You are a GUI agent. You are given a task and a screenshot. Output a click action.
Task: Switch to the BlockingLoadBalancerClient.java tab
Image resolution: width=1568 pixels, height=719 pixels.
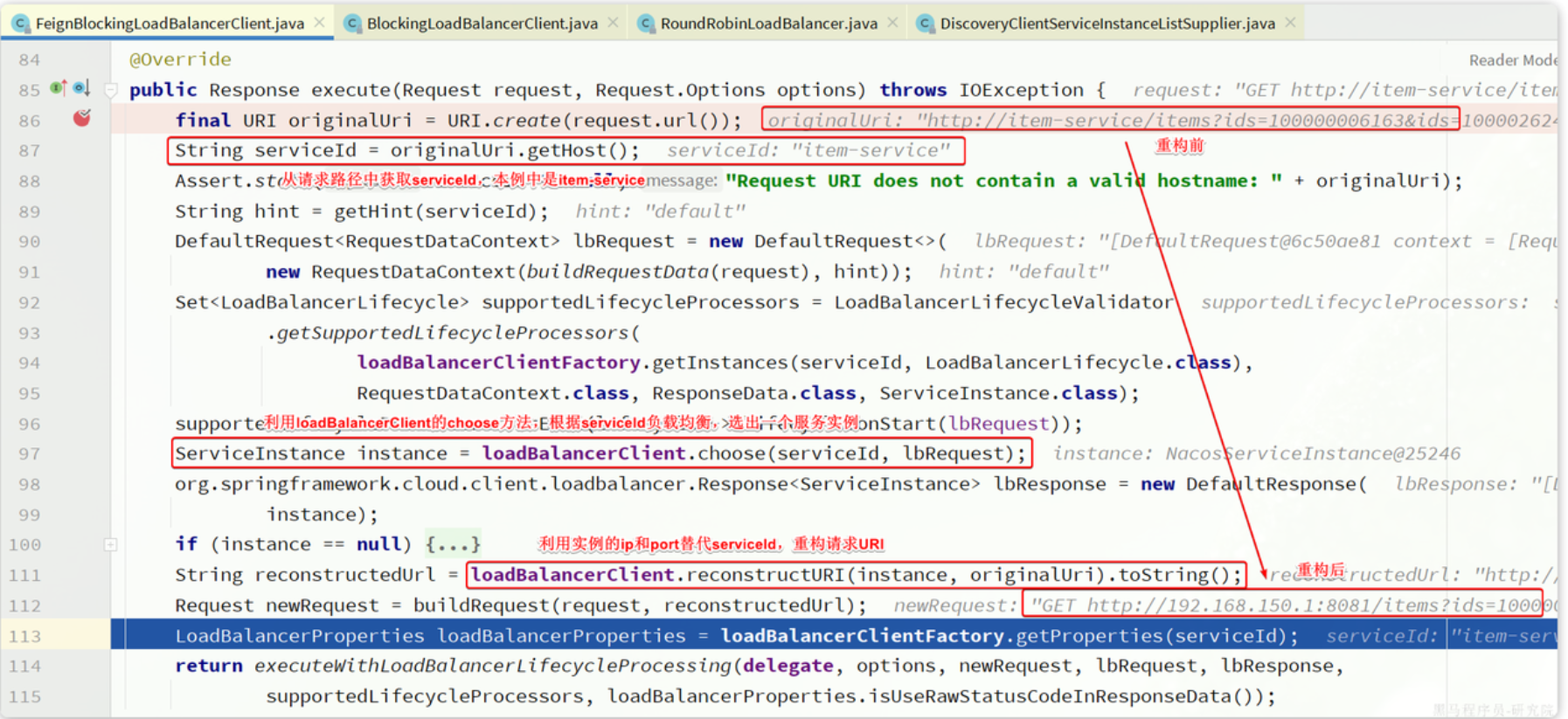(482, 24)
